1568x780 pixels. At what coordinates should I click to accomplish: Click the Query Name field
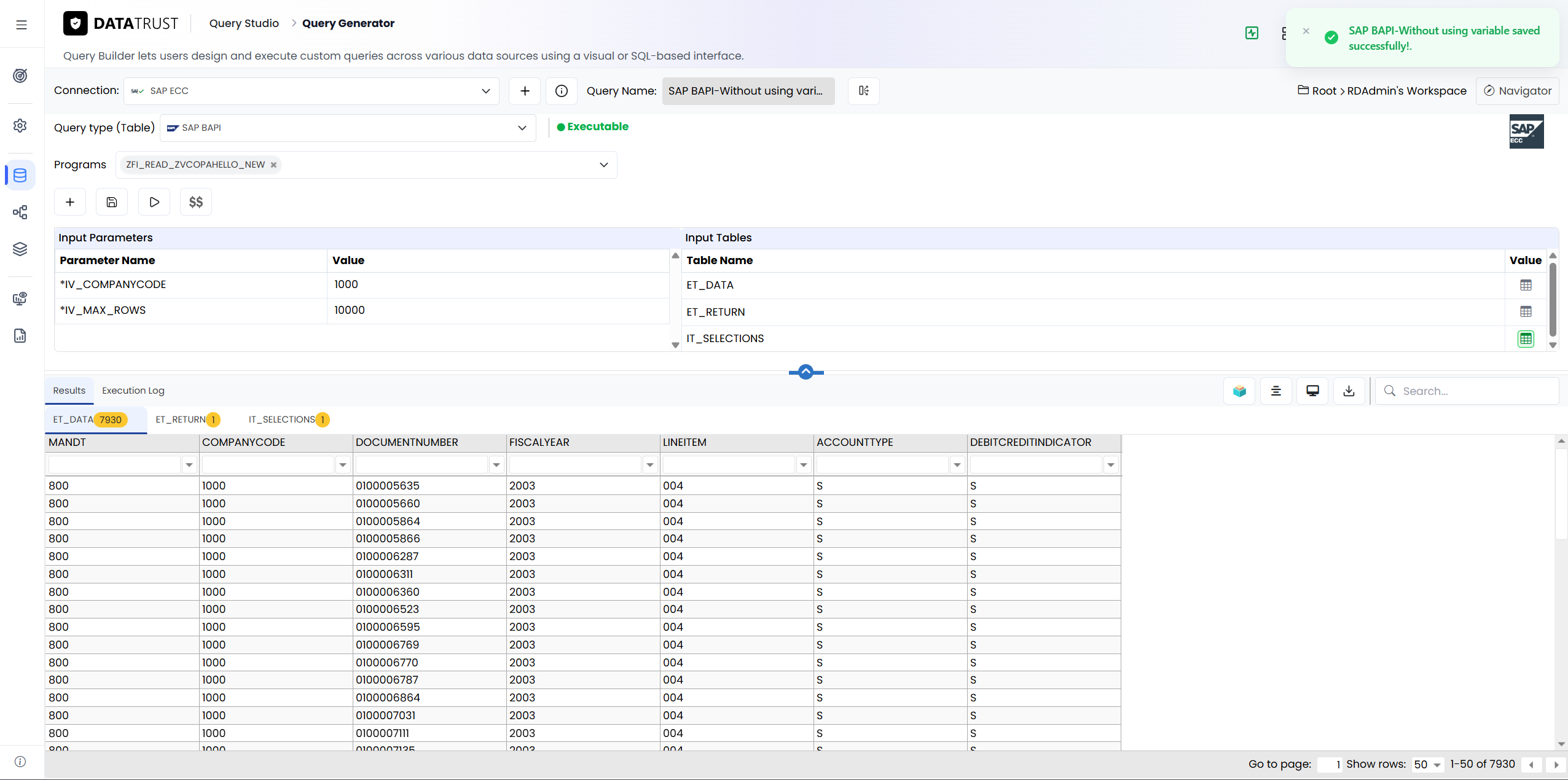(748, 91)
